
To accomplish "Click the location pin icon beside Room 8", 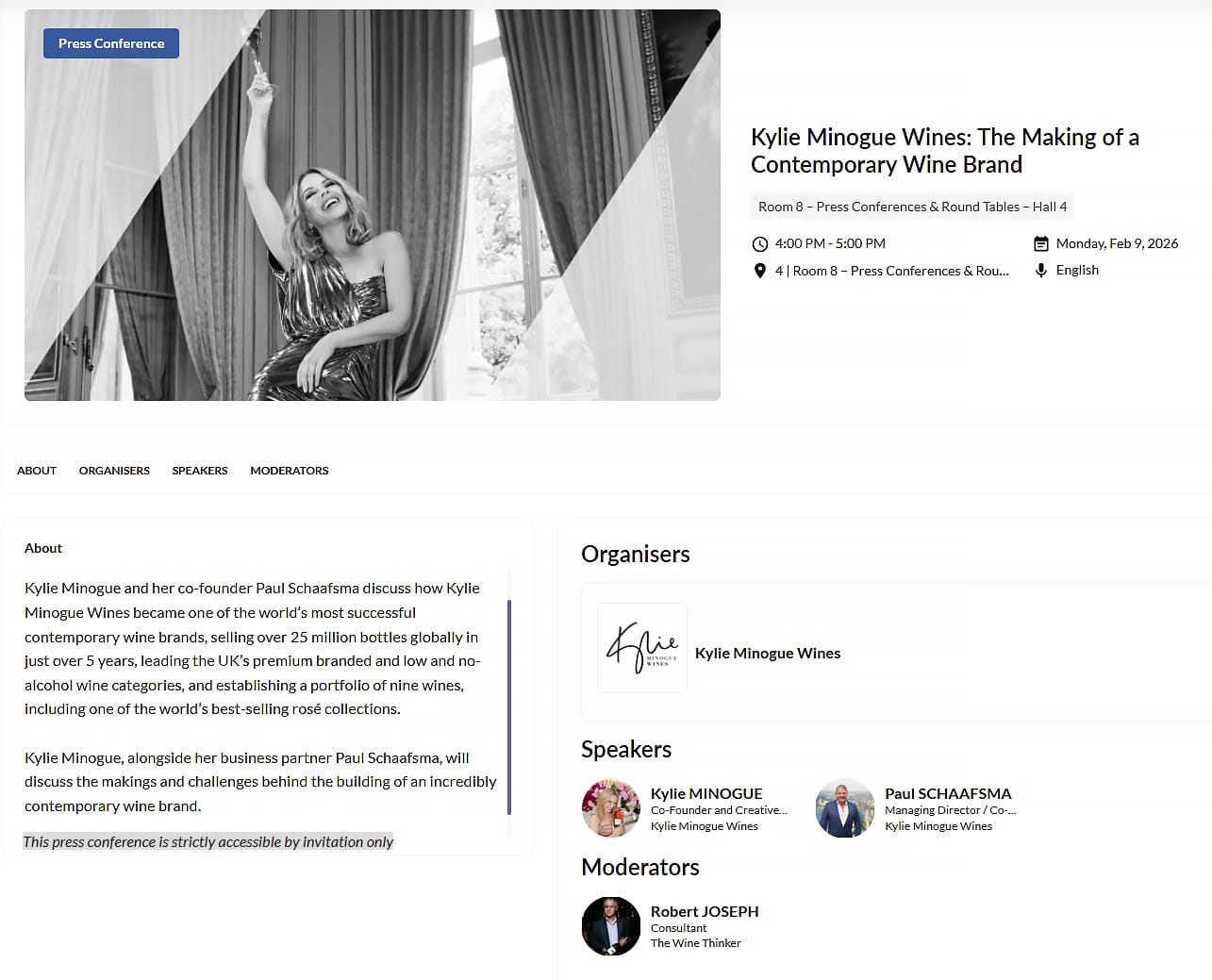I will 759,271.
